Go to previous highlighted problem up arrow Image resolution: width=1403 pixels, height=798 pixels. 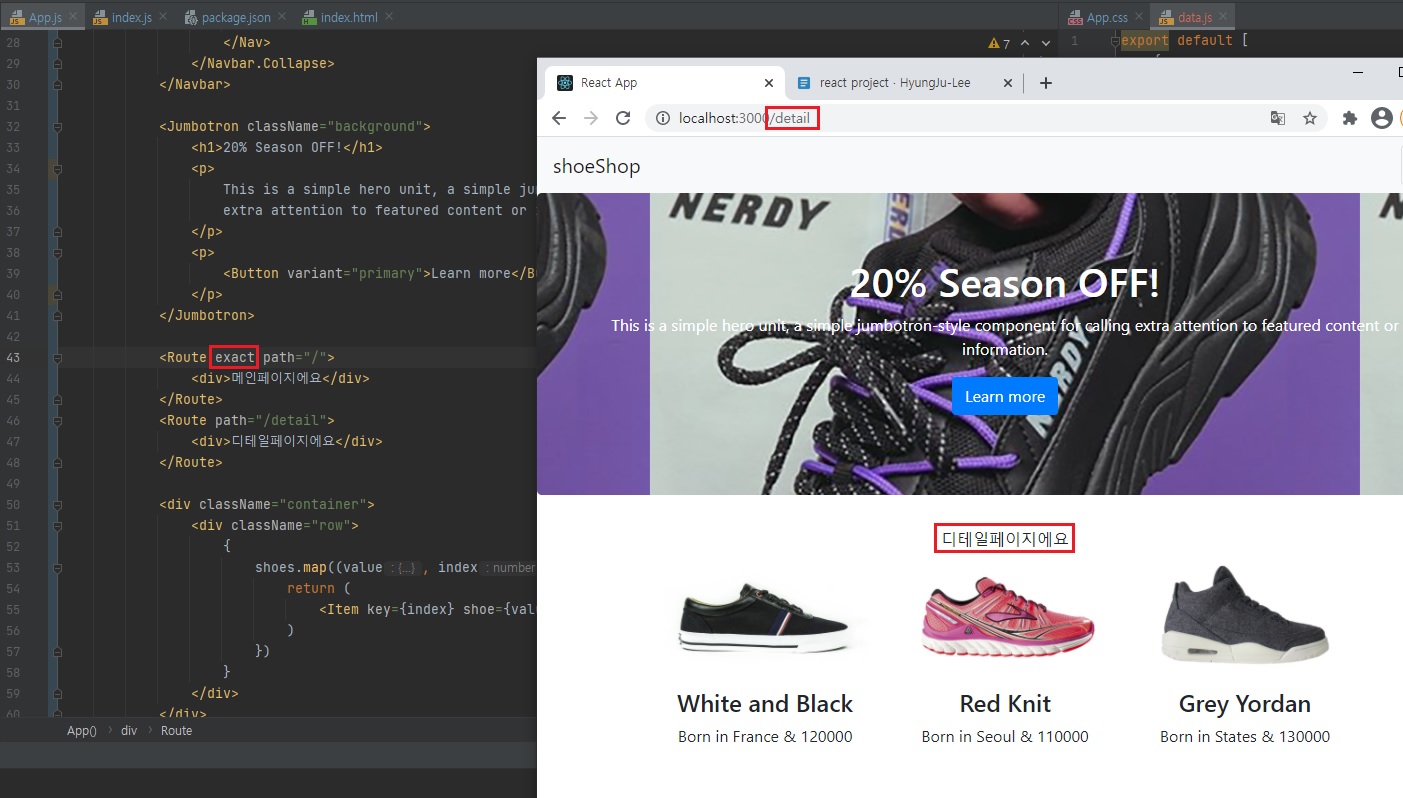tap(1025, 43)
